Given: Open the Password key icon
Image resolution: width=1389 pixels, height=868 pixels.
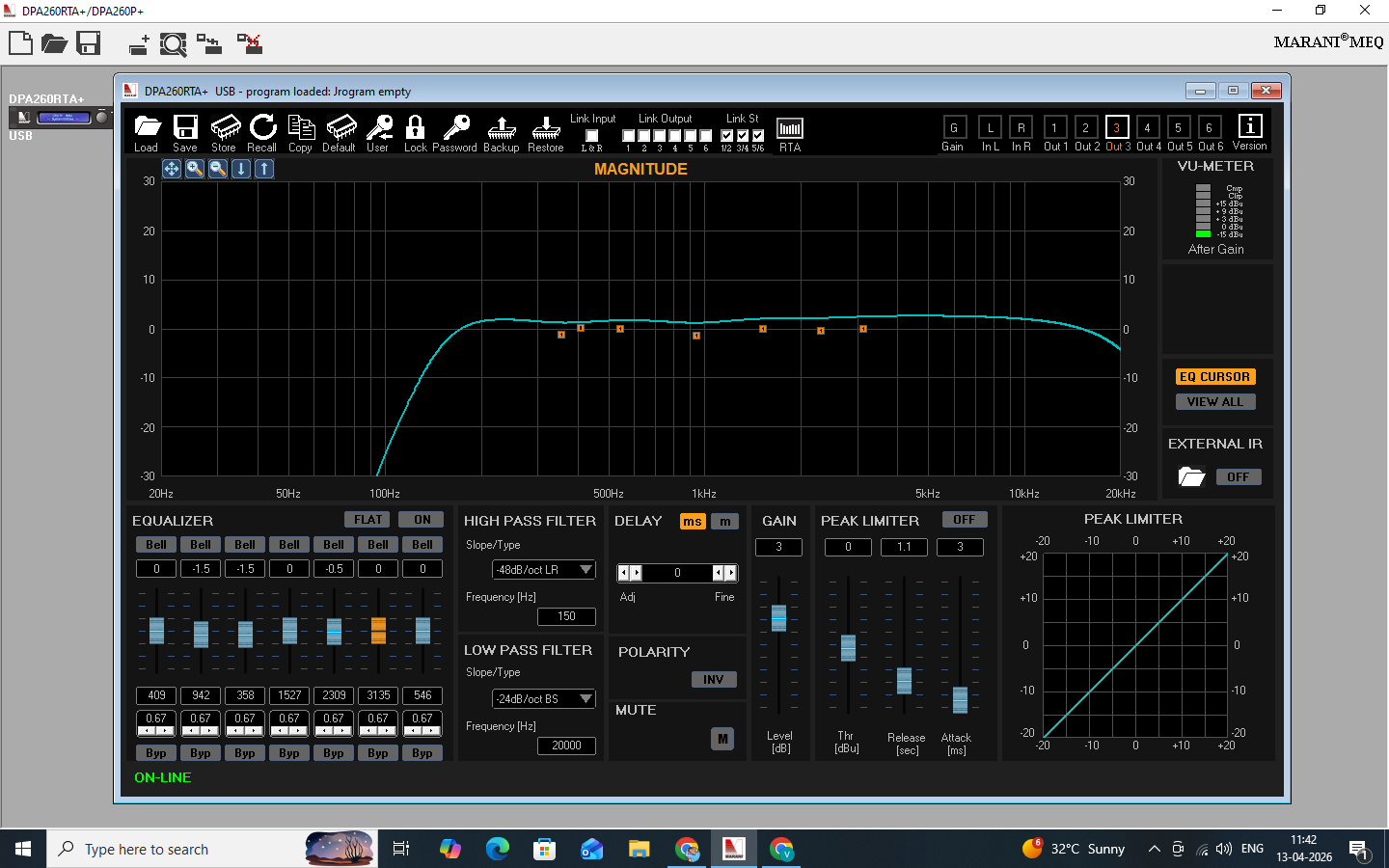Looking at the screenshot, I should click(456, 127).
